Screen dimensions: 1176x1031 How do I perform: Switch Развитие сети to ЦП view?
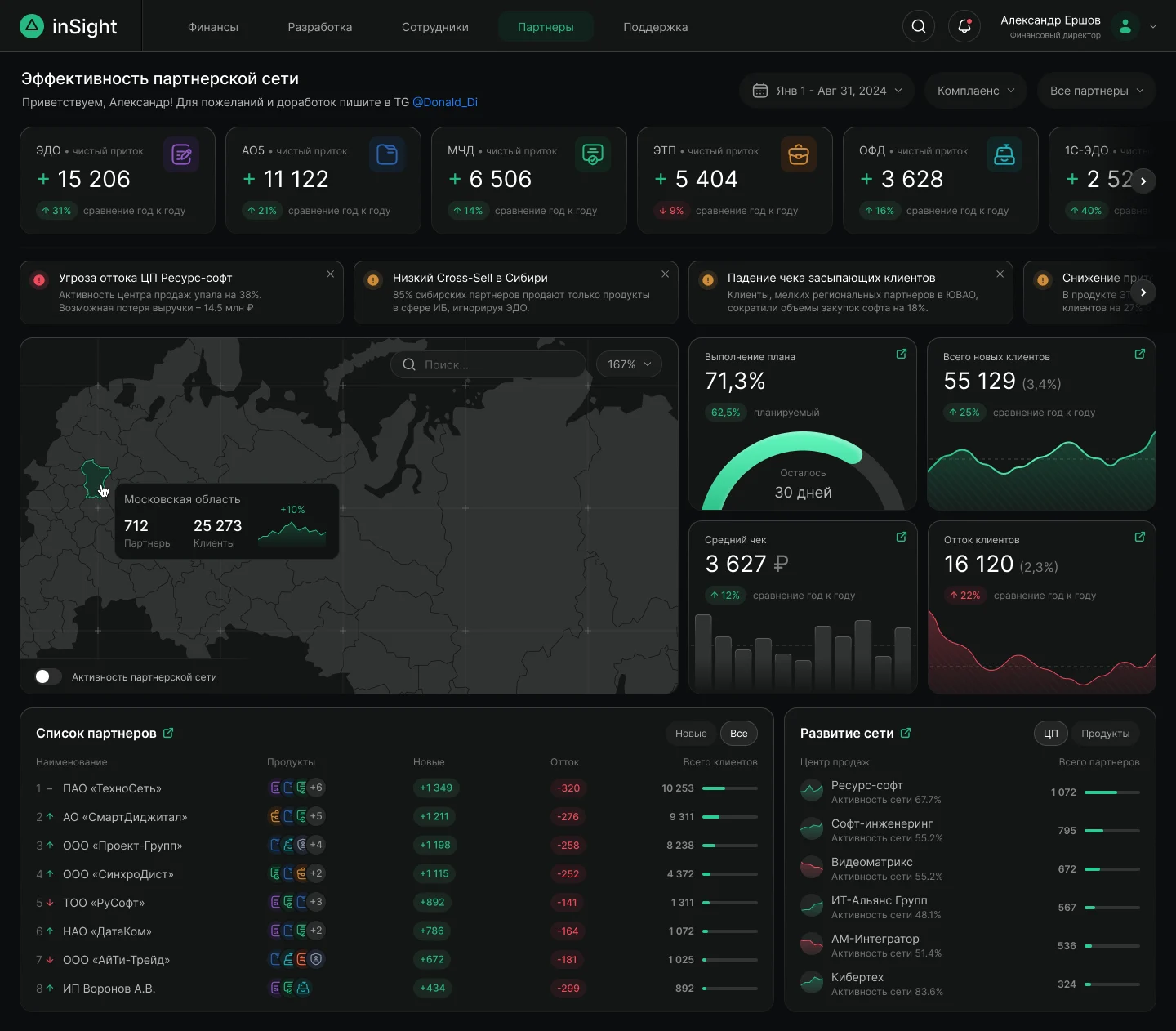pyautogui.click(x=1051, y=734)
